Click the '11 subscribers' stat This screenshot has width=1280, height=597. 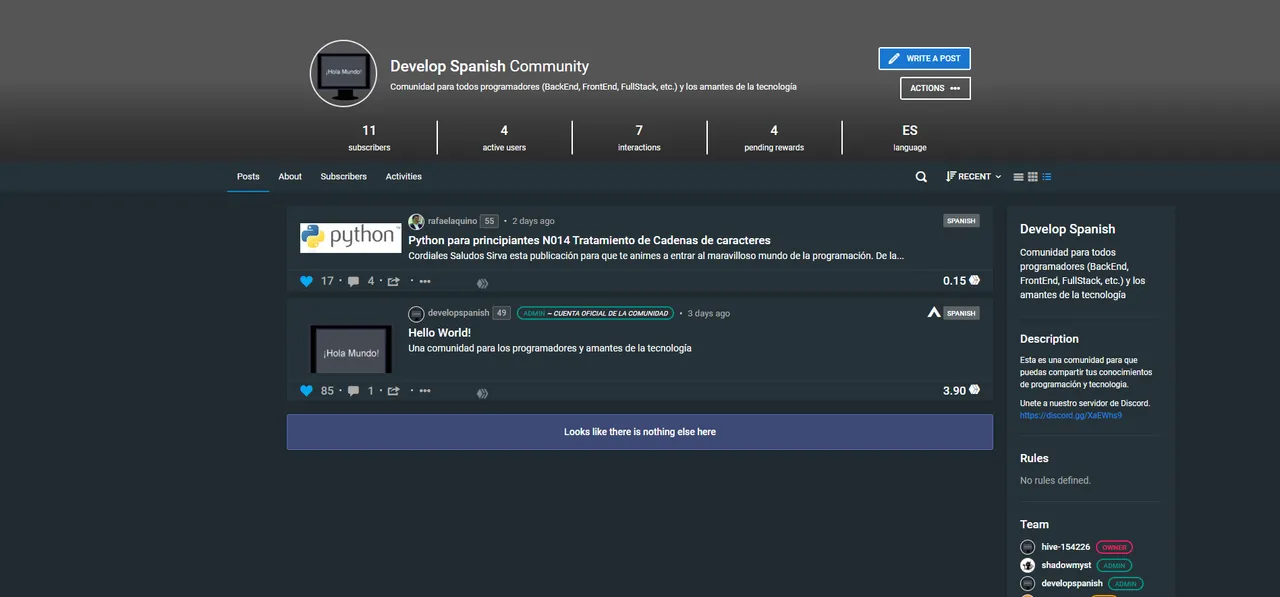[369, 138]
